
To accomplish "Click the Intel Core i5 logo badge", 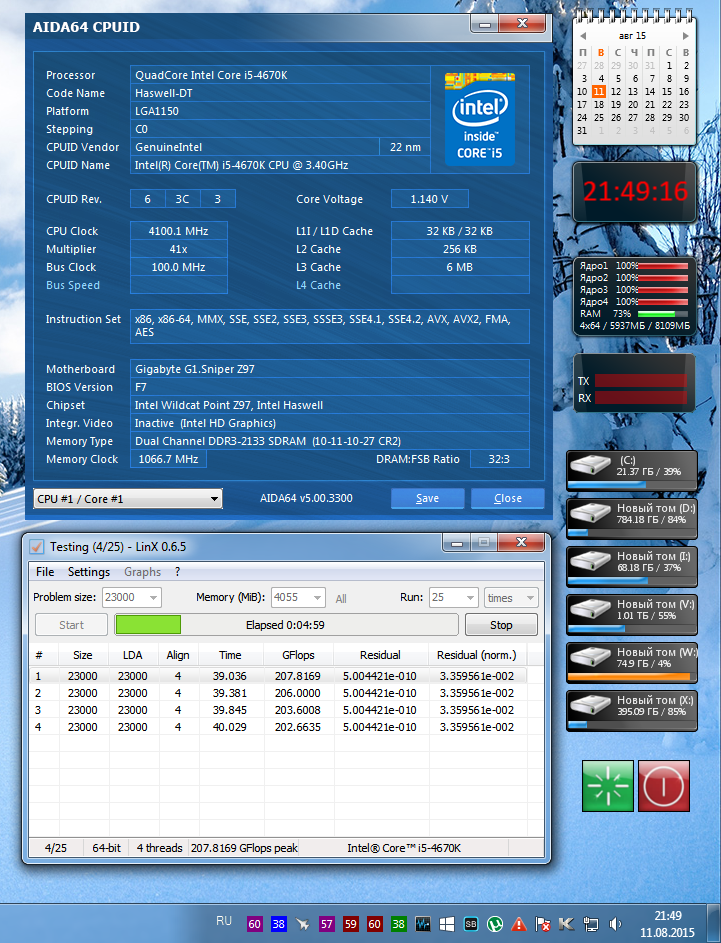I will tap(479, 118).
